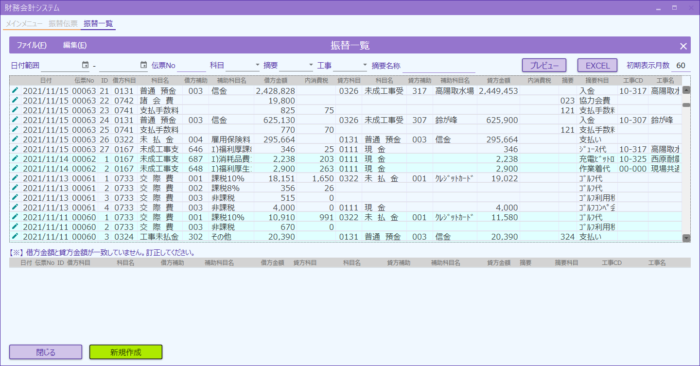Open the 編集(E) menu
Screen dimensions: 700x366
(x=75, y=45)
